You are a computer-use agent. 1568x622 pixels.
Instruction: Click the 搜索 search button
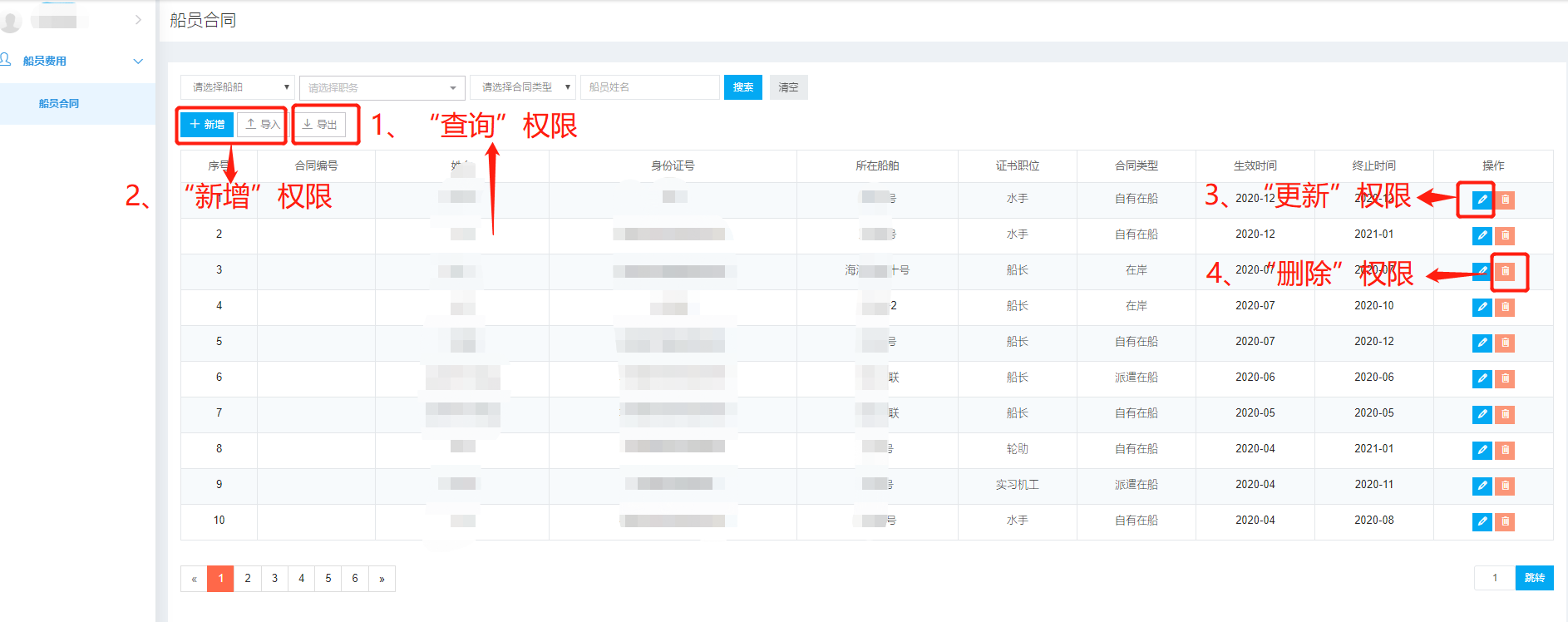[743, 86]
